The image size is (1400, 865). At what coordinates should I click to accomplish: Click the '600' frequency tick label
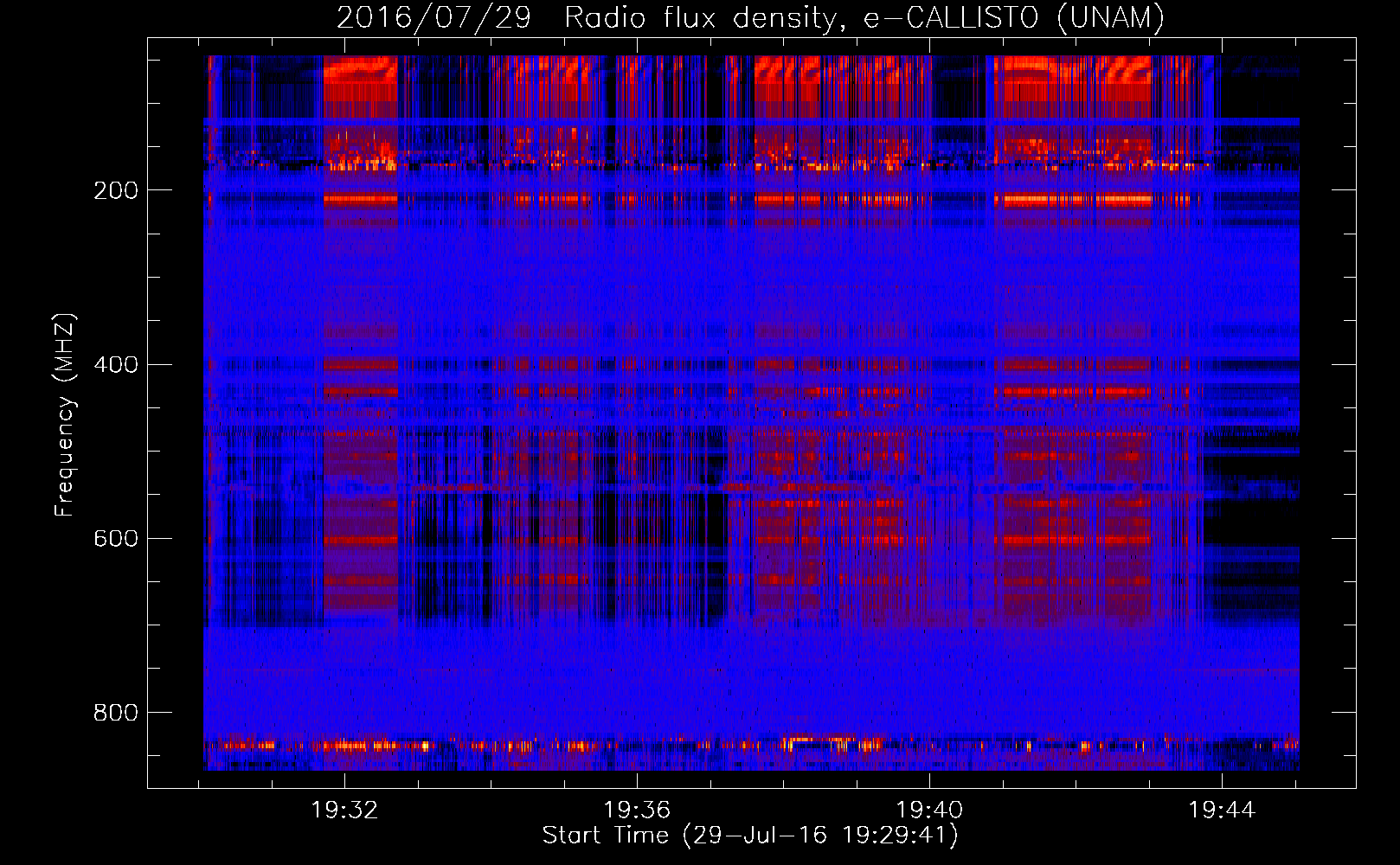point(116,538)
